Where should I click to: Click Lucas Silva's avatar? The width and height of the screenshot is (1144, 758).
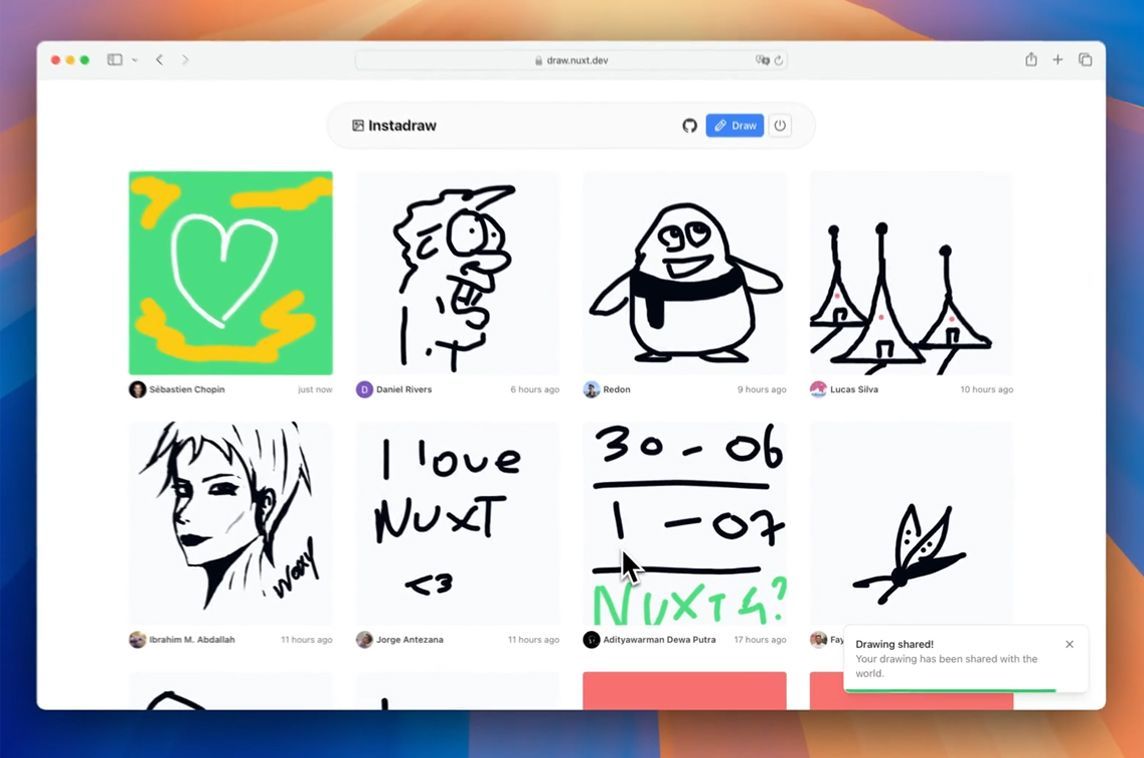click(x=818, y=390)
